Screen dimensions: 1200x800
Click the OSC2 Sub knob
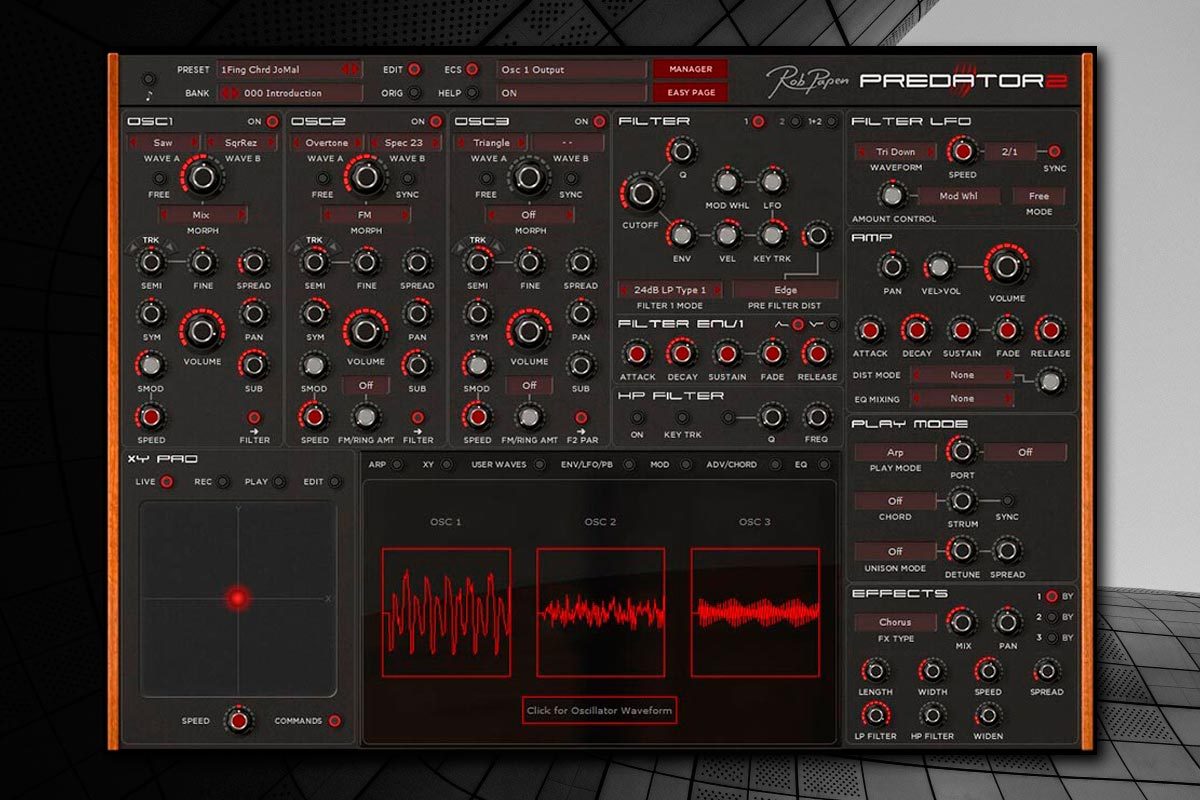click(417, 365)
